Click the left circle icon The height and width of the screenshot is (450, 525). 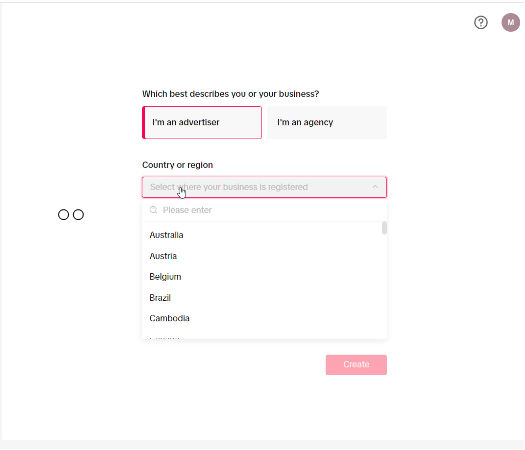coord(63,215)
